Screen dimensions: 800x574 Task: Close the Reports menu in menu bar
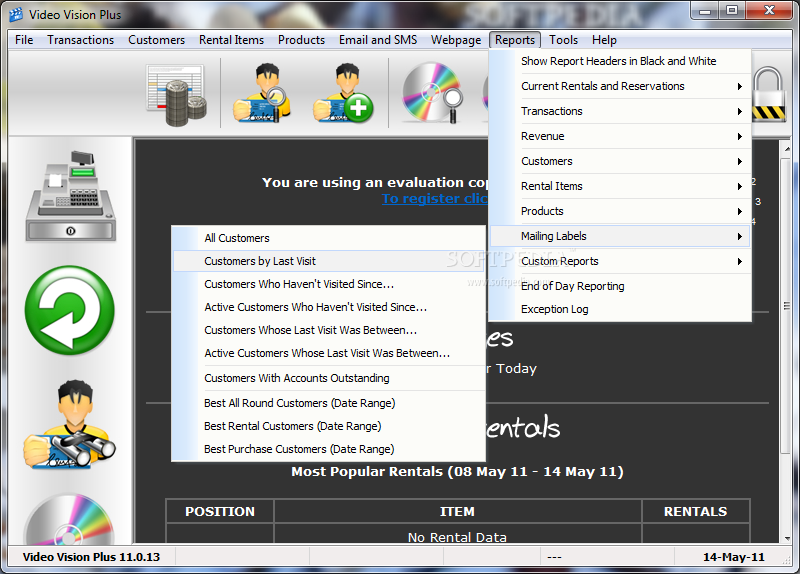tap(515, 40)
